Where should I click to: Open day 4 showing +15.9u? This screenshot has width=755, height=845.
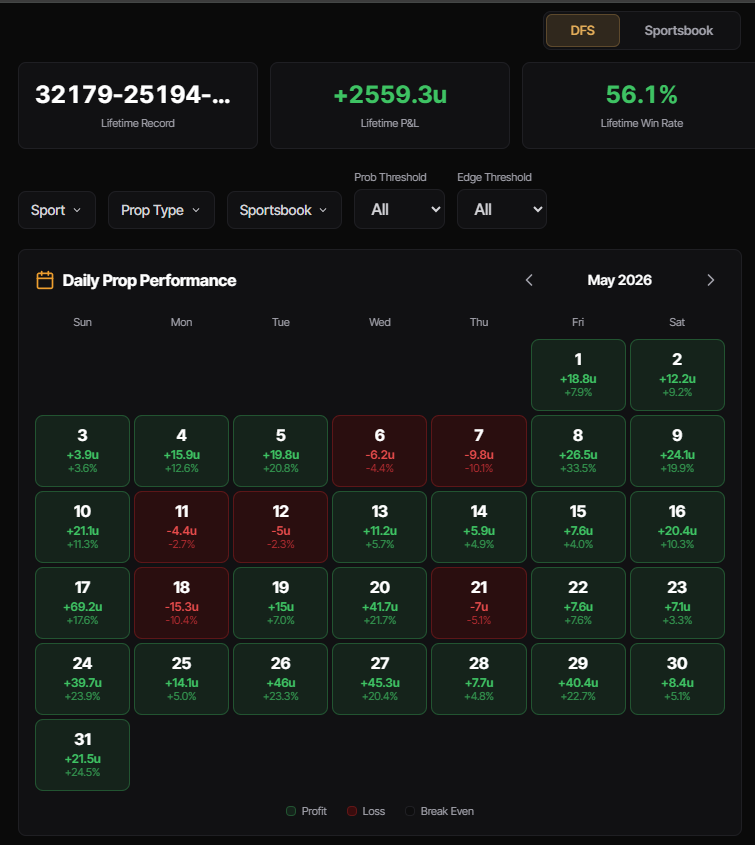tap(182, 451)
